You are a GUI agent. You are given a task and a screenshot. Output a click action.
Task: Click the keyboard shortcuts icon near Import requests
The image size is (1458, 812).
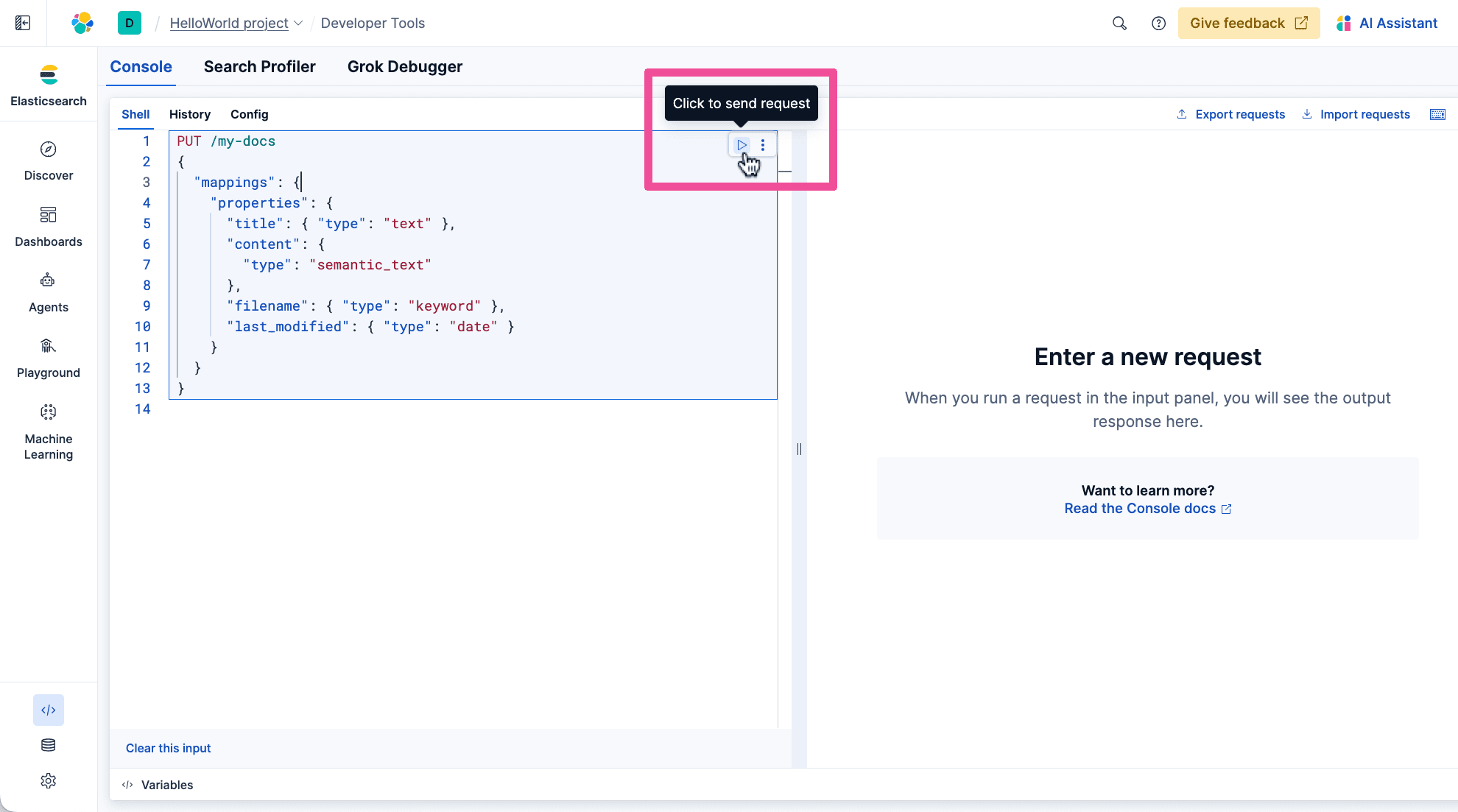(1437, 114)
